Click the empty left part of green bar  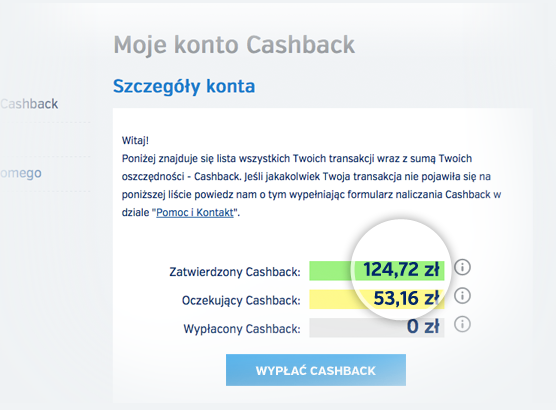click(330, 271)
